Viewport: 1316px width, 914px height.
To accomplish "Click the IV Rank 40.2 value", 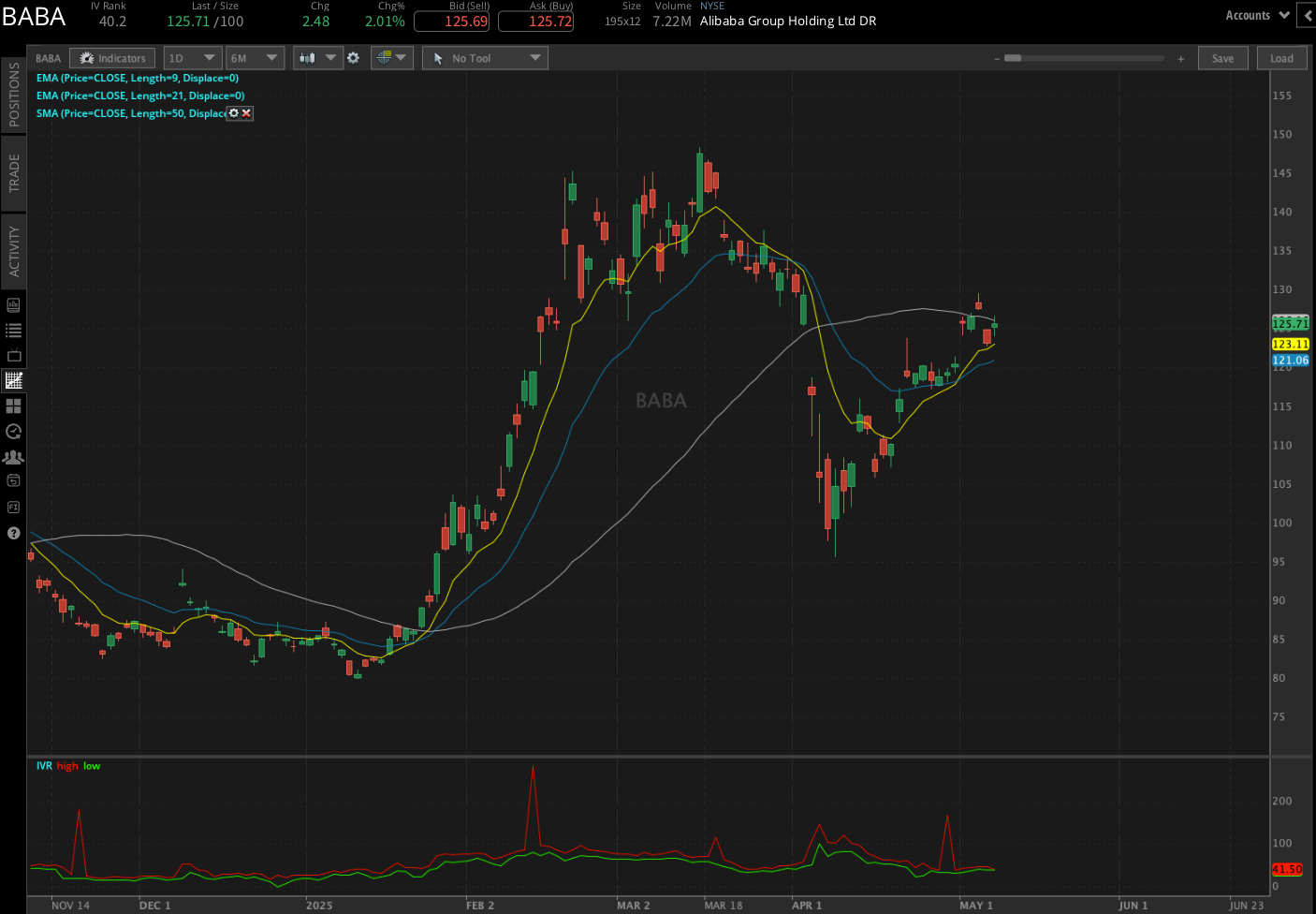I will [x=112, y=21].
